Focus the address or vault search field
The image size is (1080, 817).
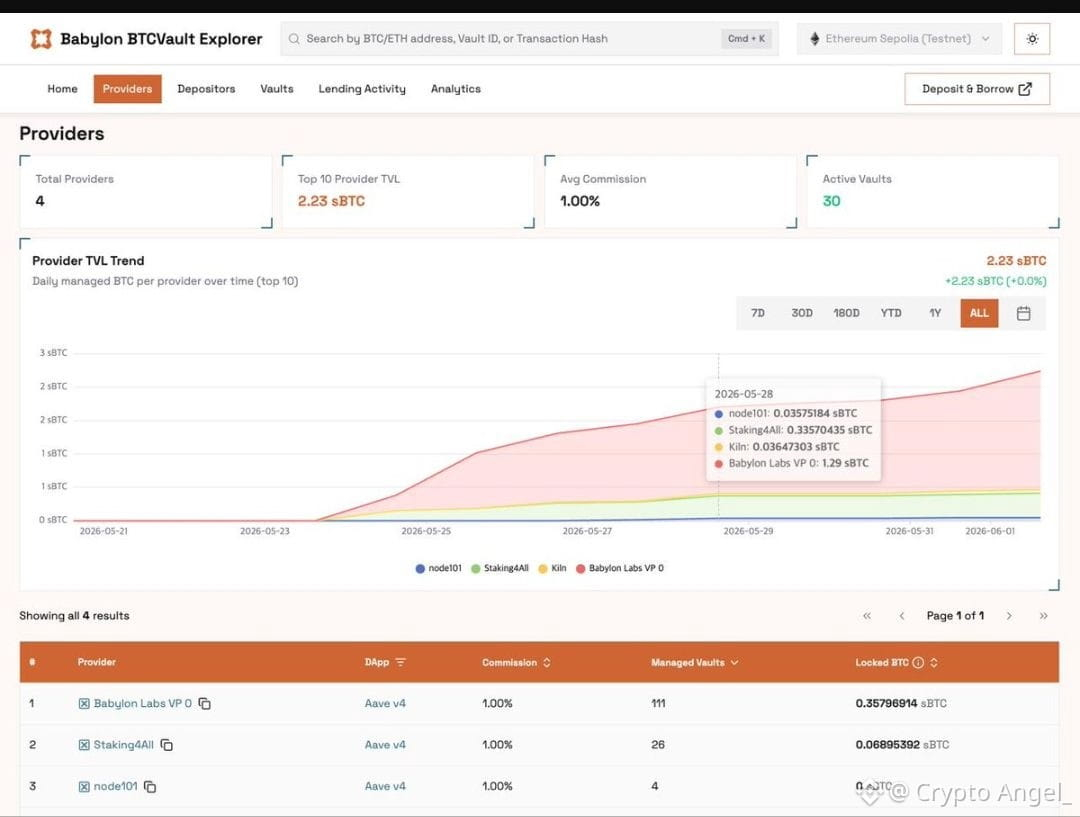tap(529, 39)
